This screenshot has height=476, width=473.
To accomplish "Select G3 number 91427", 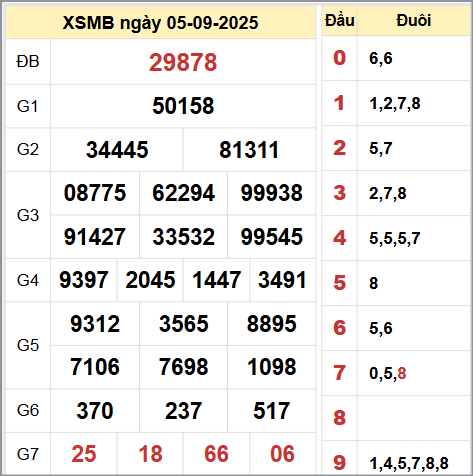I will (x=95, y=237).
